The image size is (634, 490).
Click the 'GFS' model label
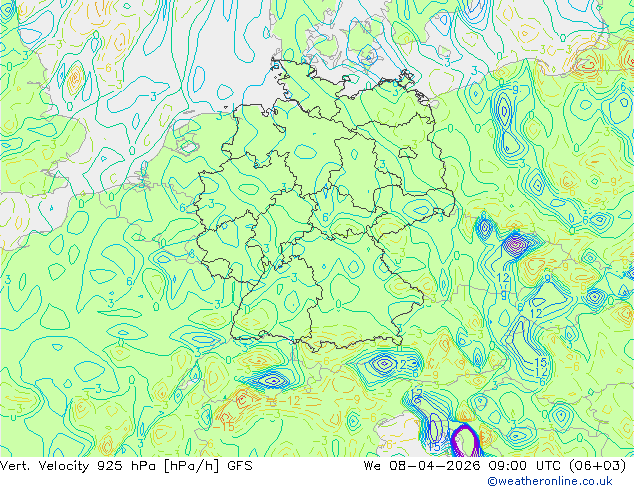pyautogui.click(x=240, y=466)
